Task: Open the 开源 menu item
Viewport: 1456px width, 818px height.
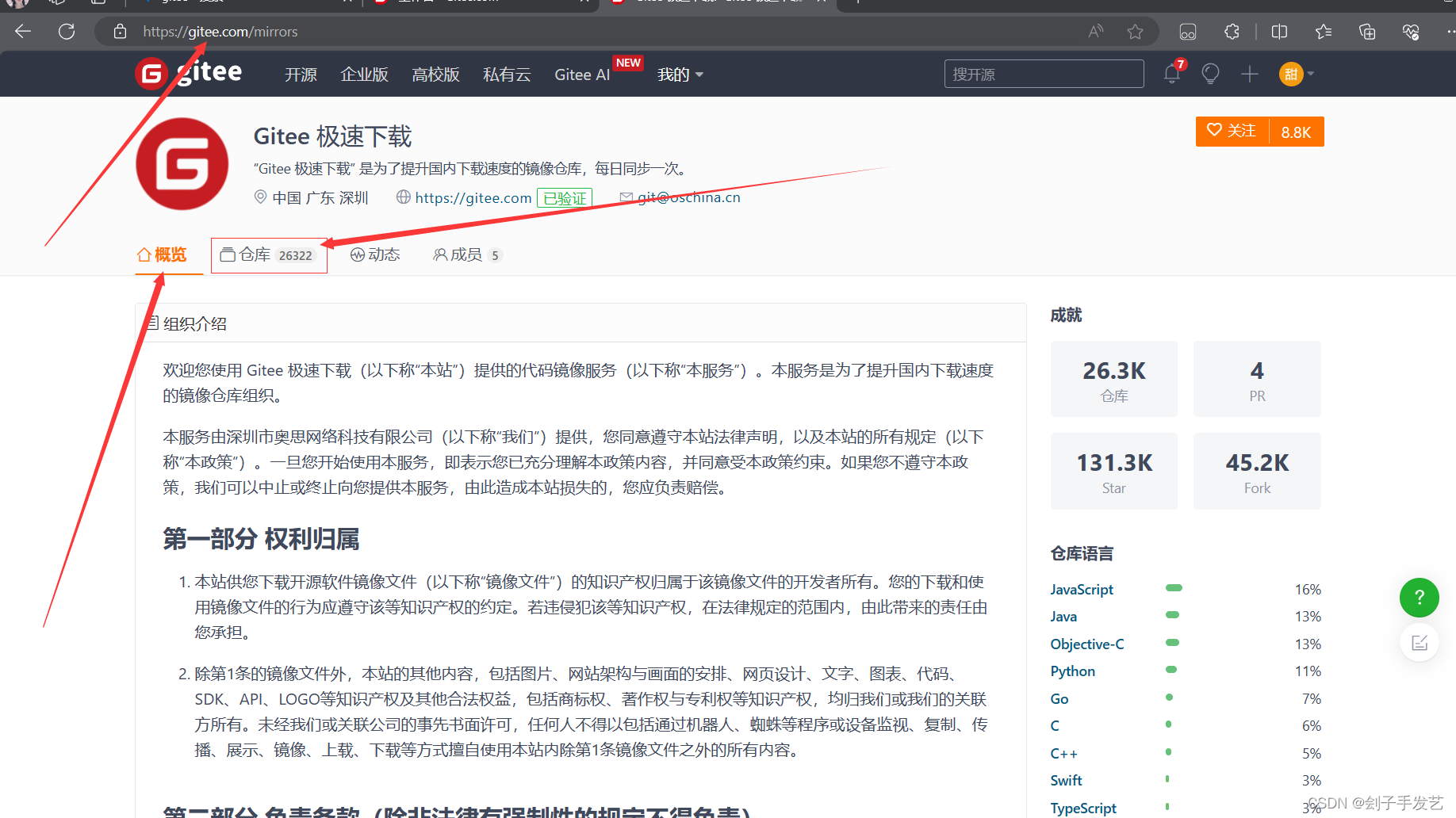Action: (301, 75)
